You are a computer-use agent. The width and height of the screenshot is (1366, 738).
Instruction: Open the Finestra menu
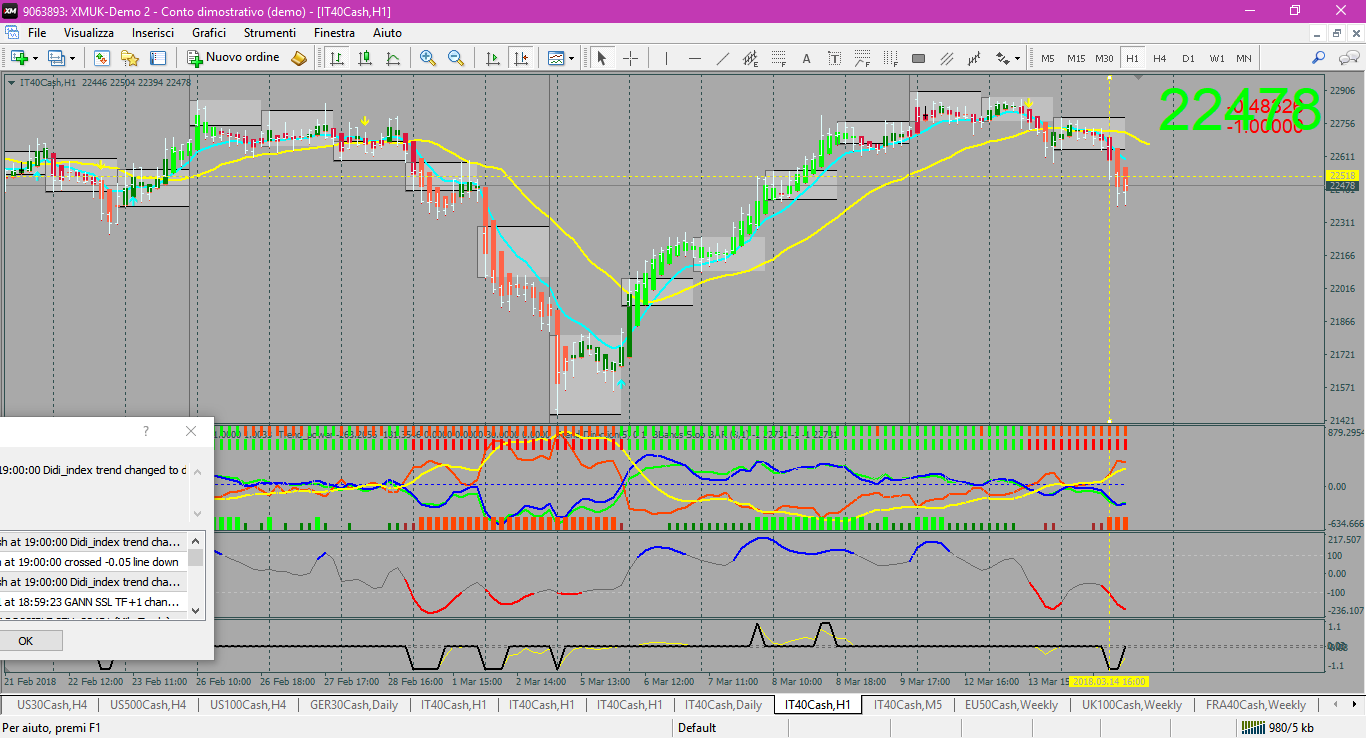pos(334,33)
